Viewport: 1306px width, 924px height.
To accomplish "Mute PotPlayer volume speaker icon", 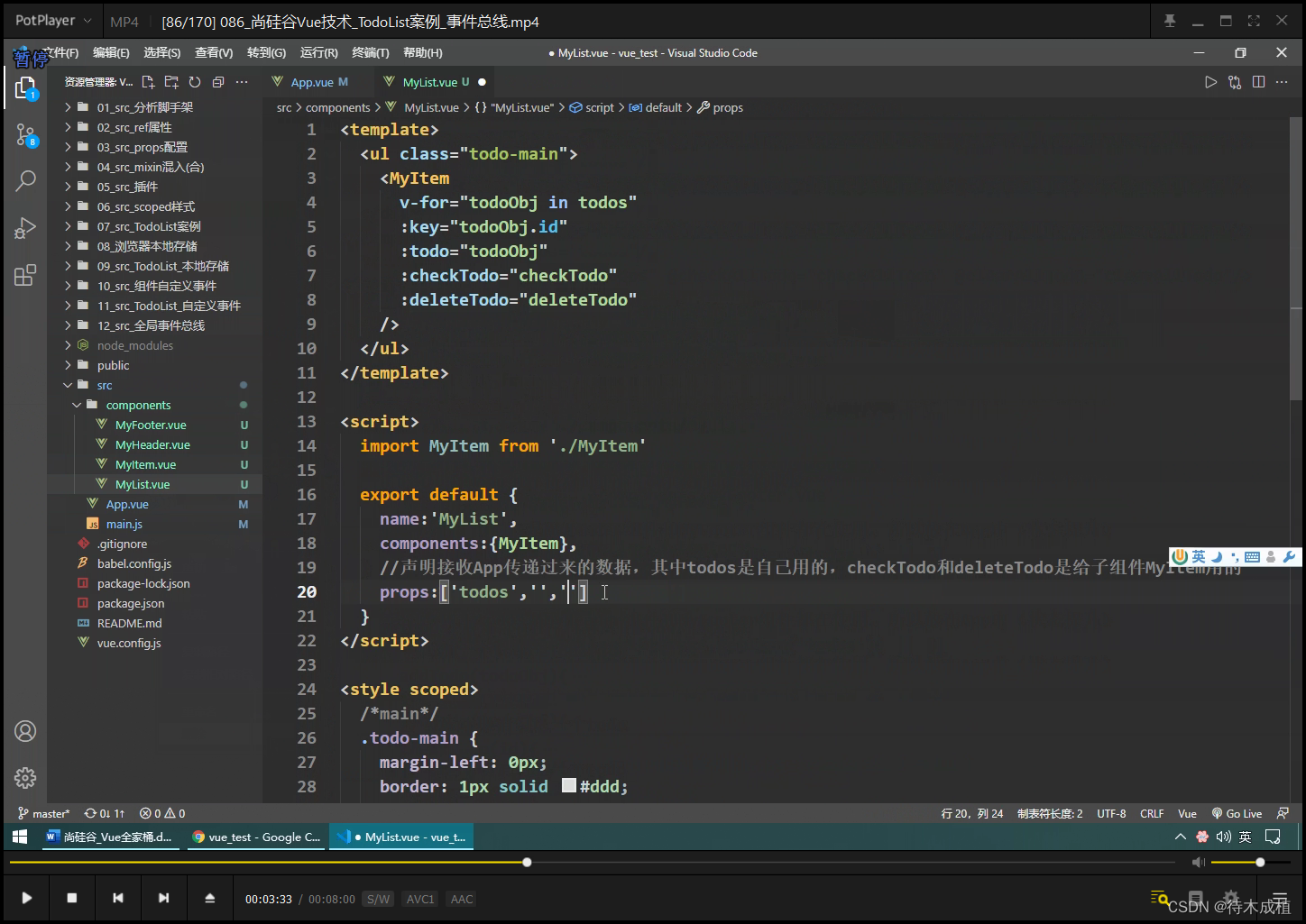I will (1198, 863).
